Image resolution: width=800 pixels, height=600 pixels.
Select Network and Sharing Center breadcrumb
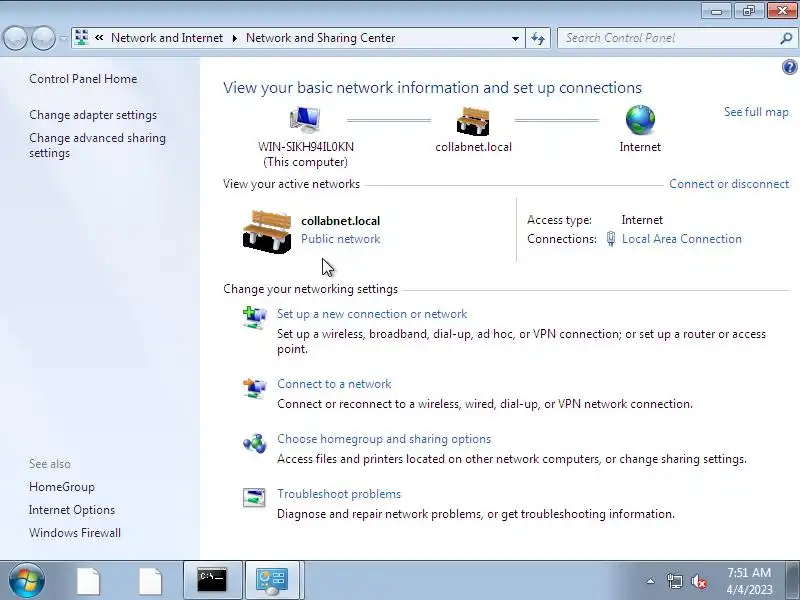click(320, 38)
